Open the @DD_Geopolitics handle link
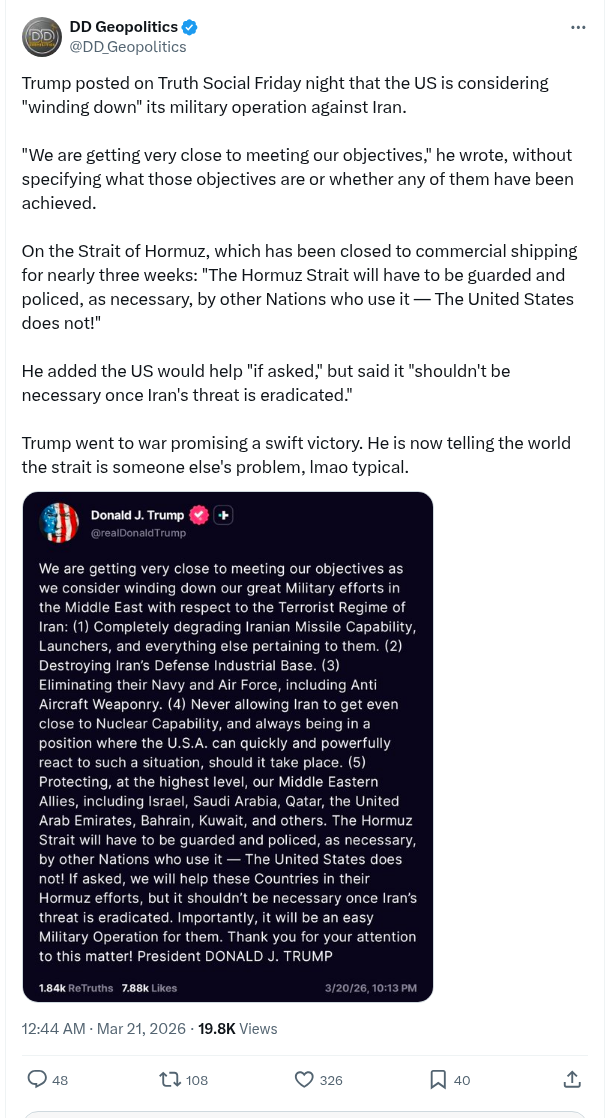 [x=127, y=46]
